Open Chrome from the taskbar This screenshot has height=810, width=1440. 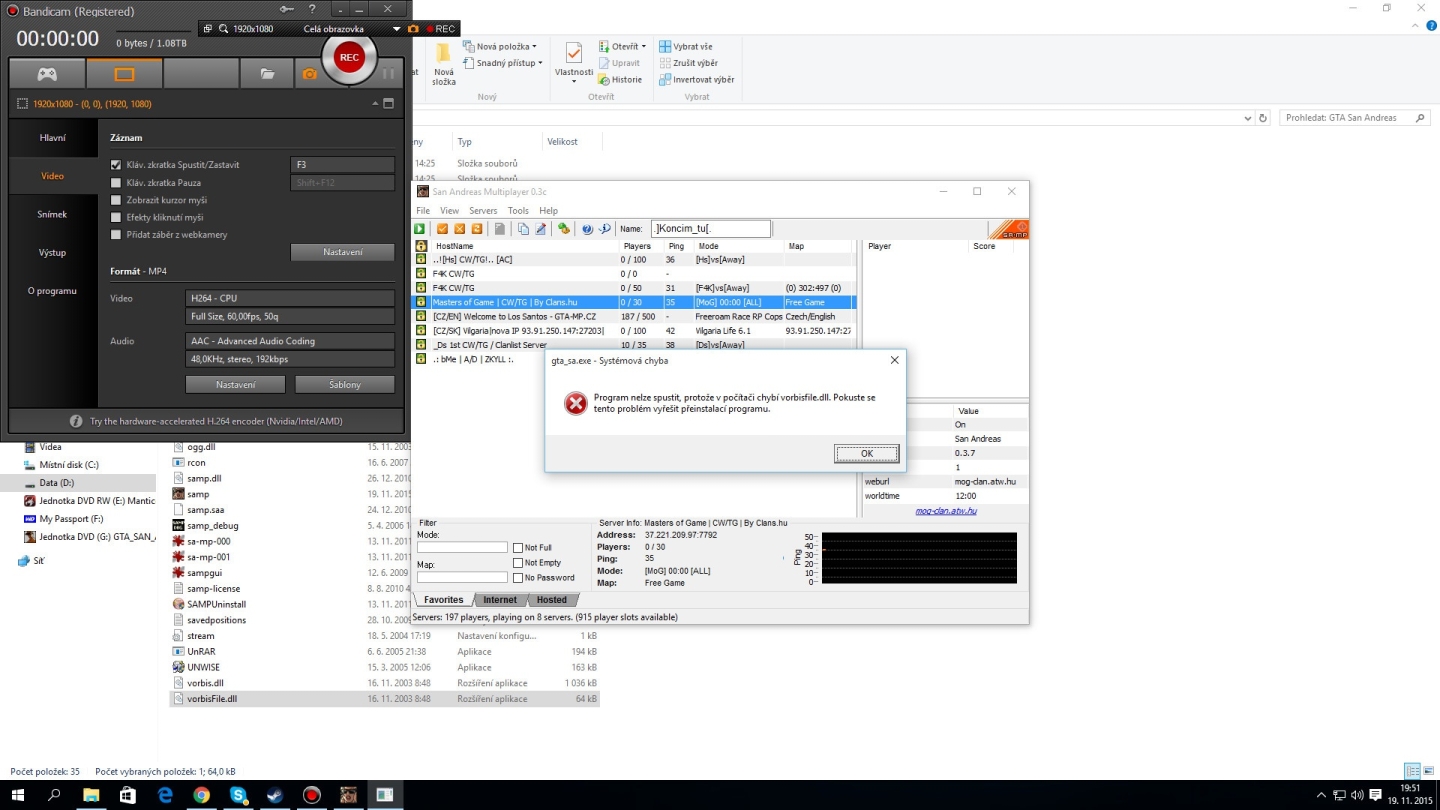coord(202,795)
